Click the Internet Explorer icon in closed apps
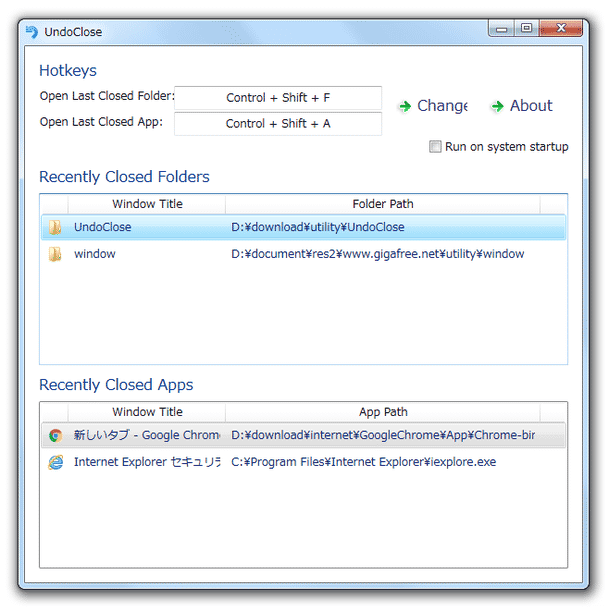609x611 pixels. [56, 462]
